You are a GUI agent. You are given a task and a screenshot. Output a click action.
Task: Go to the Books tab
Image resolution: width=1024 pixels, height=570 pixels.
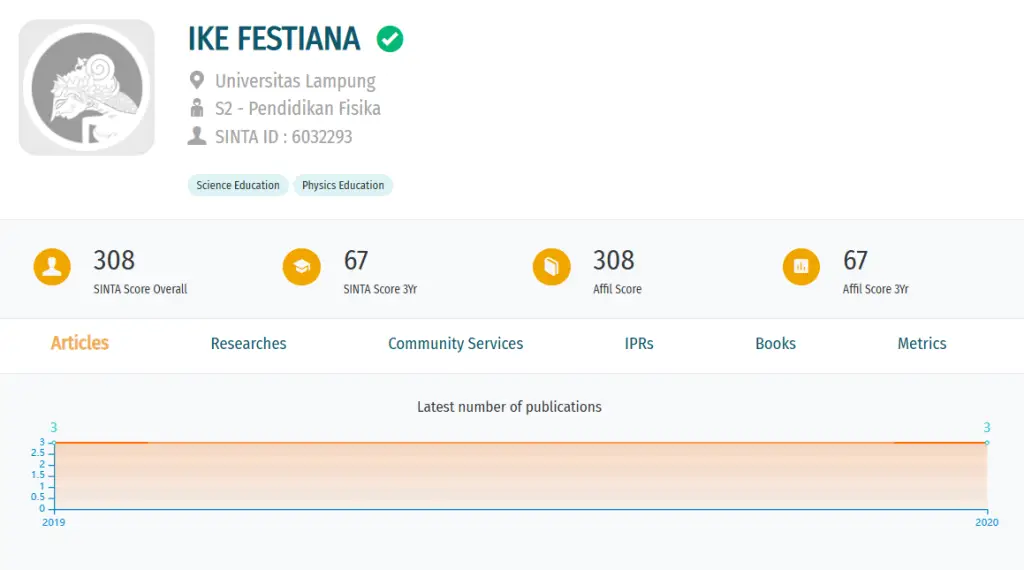pyautogui.click(x=775, y=343)
